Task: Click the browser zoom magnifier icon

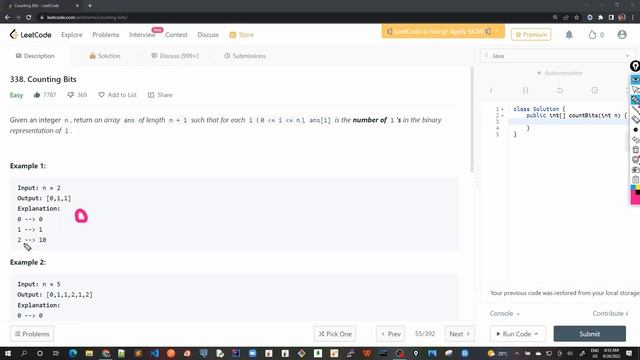Action: (555, 18)
